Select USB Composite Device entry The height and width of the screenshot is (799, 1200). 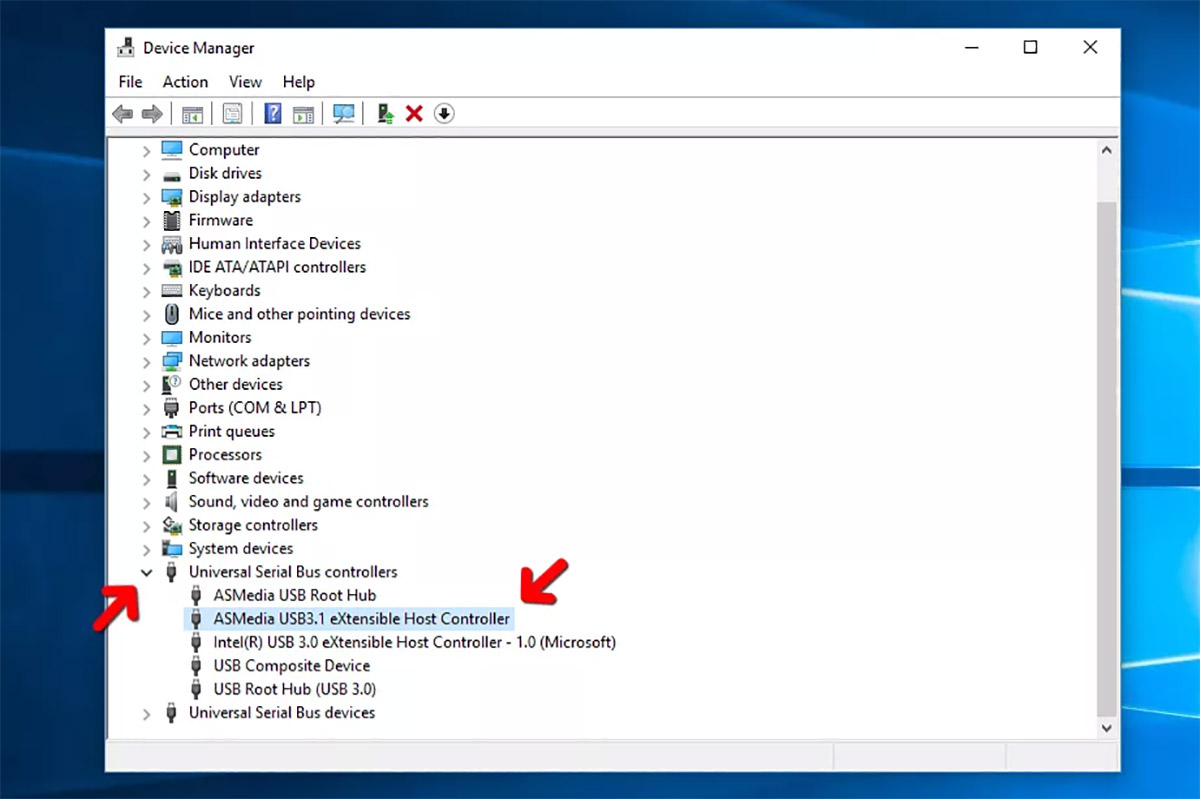[291, 666]
